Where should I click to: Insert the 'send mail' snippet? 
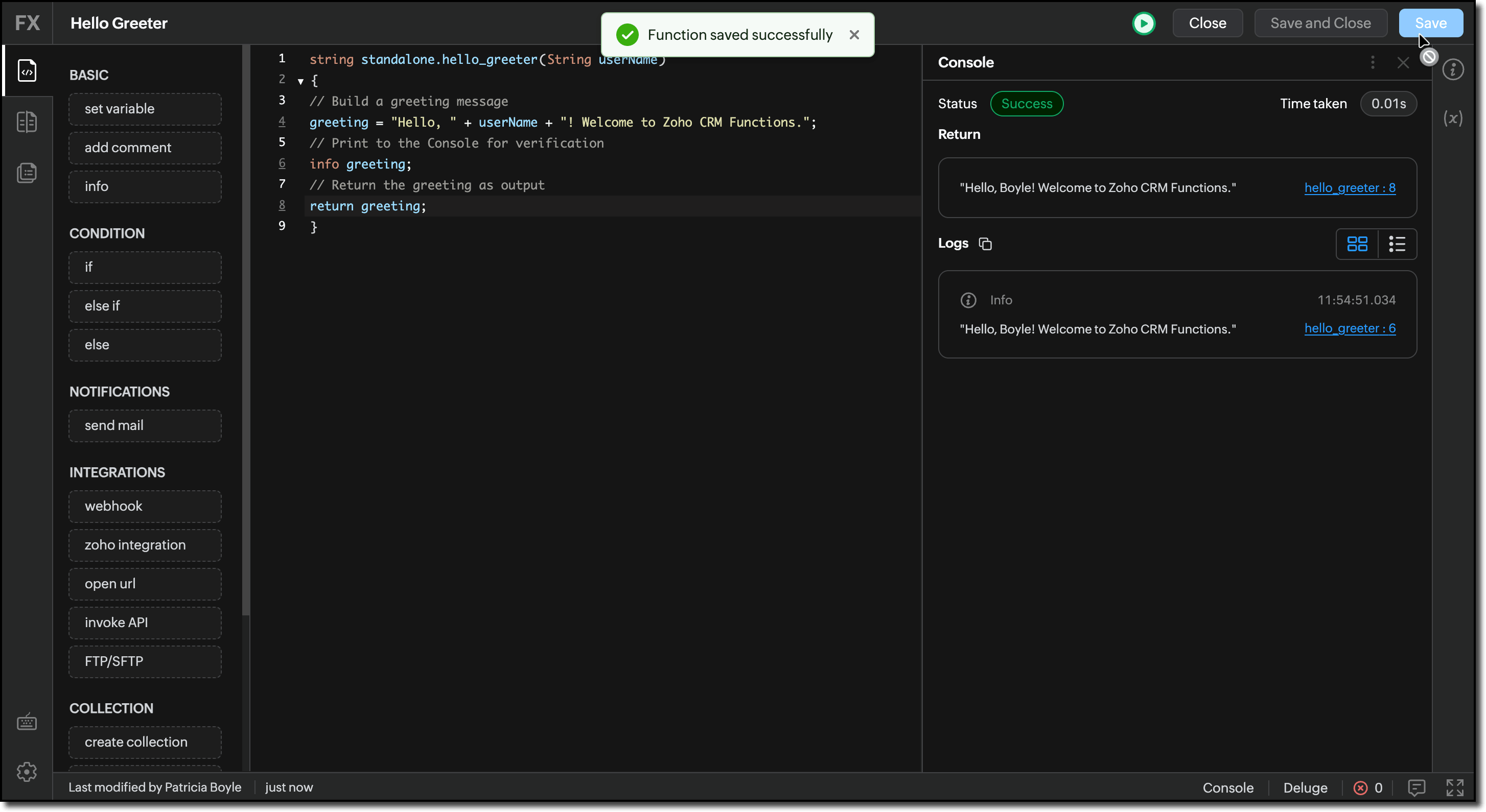(x=145, y=425)
